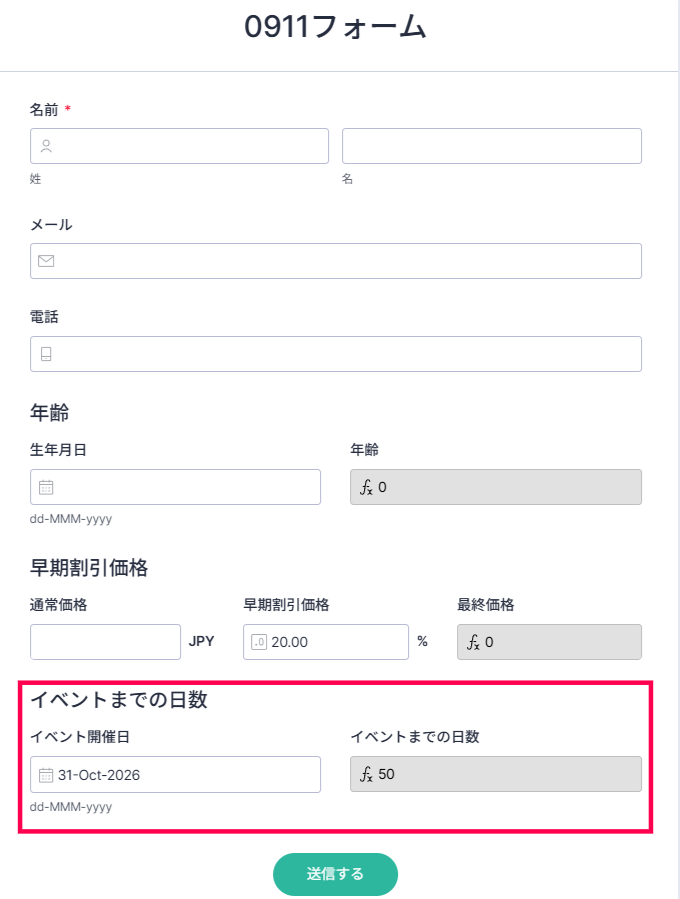Focus the 名 first name input field
Image resolution: width=680 pixels, height=899 pixels.
492,146
